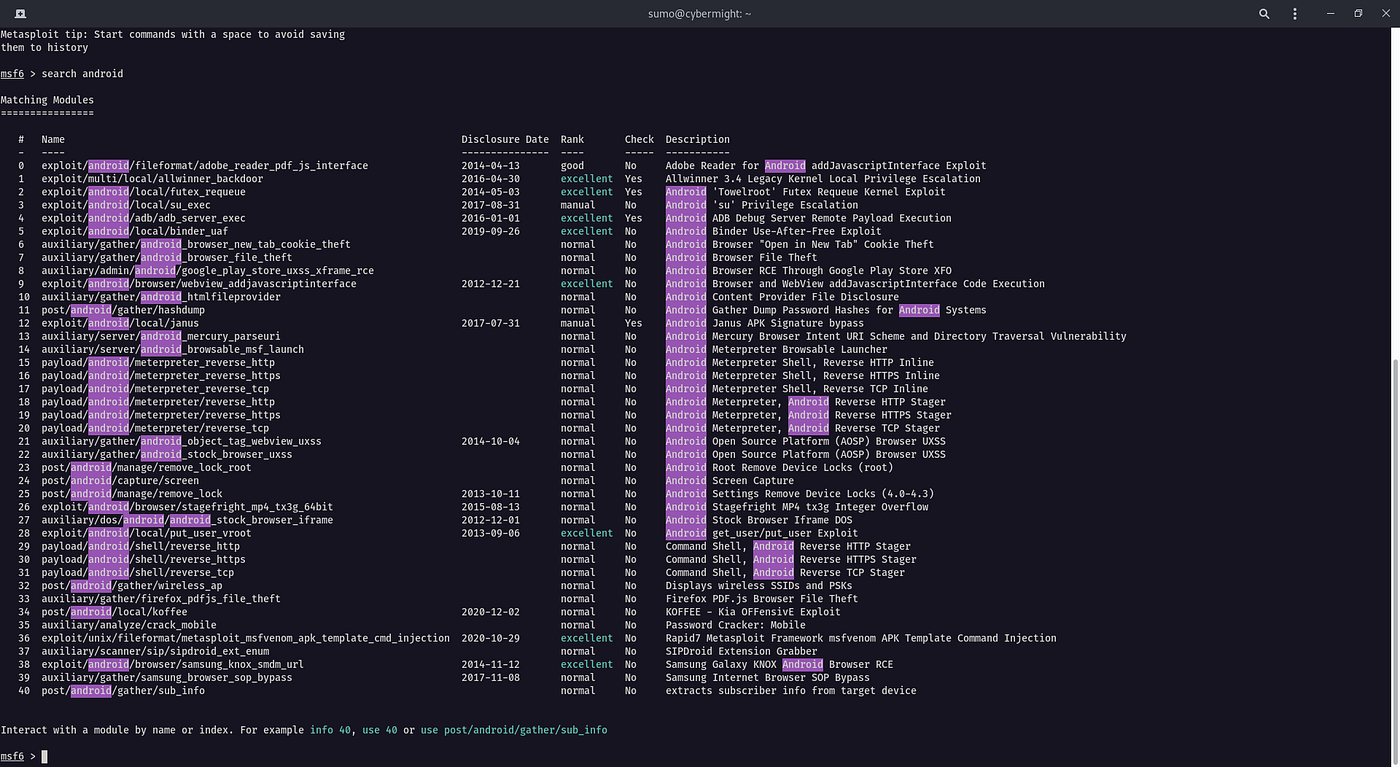The width and height of the screenshot is (1400, 767).
Task: Select payload/android/meterpreter/reverse_http stager
Action: click(x=158, y=402)
